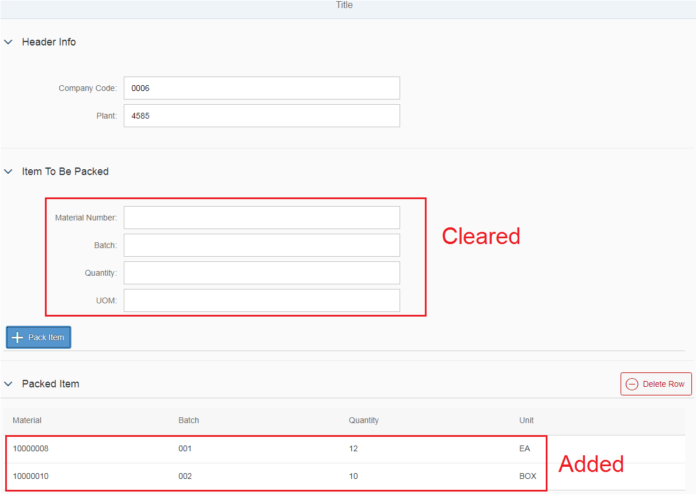Select the row with material 10000008
The width and height of the screenshot is (696, 495).
[x=344, y=449]
